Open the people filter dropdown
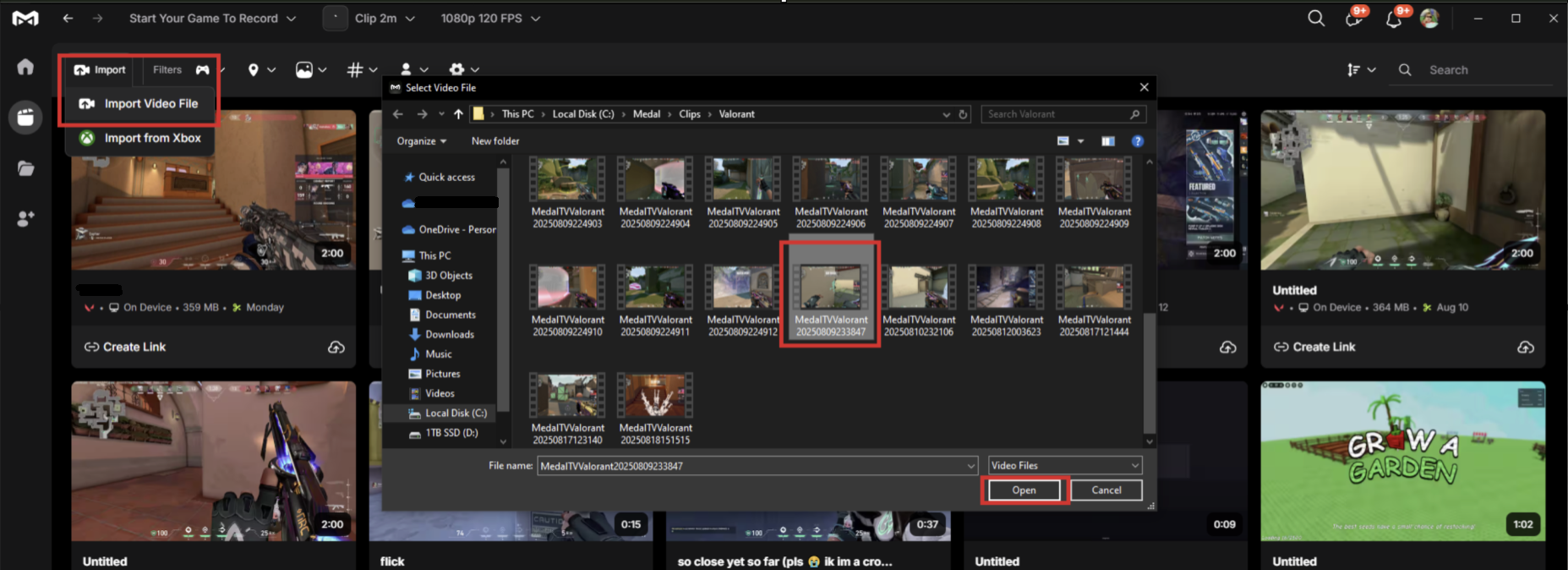This screenshot has width=1568, height=570. (x=413, y=69)
